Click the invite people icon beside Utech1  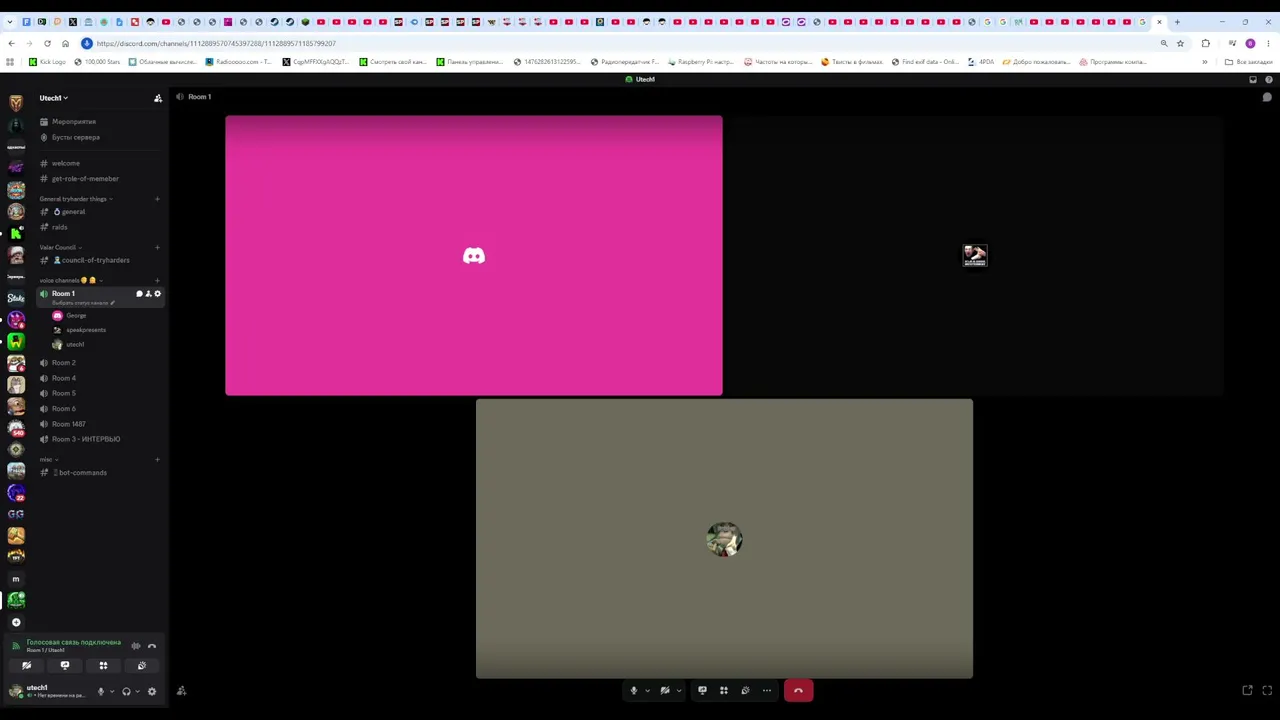coord(157,98)
